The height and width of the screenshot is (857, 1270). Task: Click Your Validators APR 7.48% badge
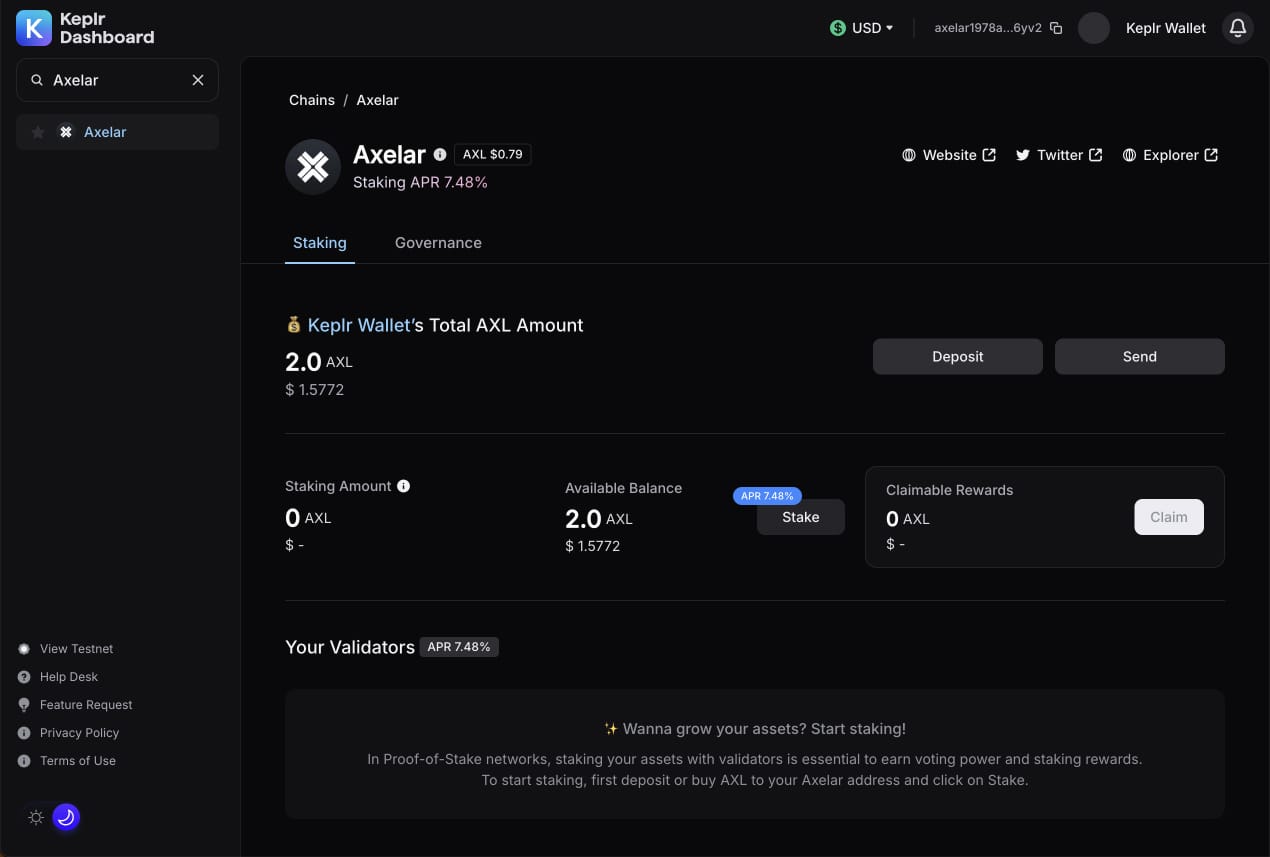(459, 647)
